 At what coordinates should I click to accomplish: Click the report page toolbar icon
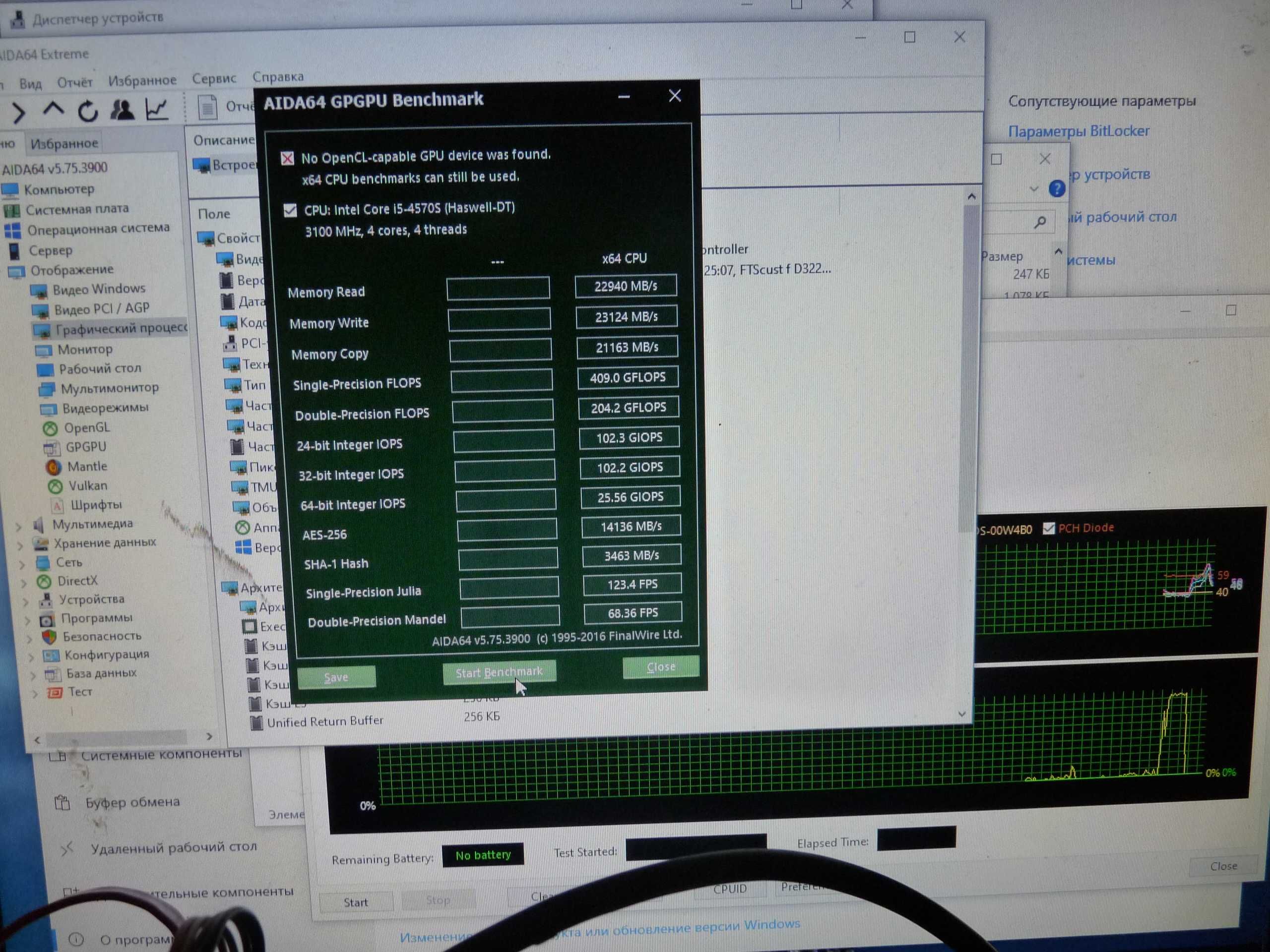click(207, 107)
